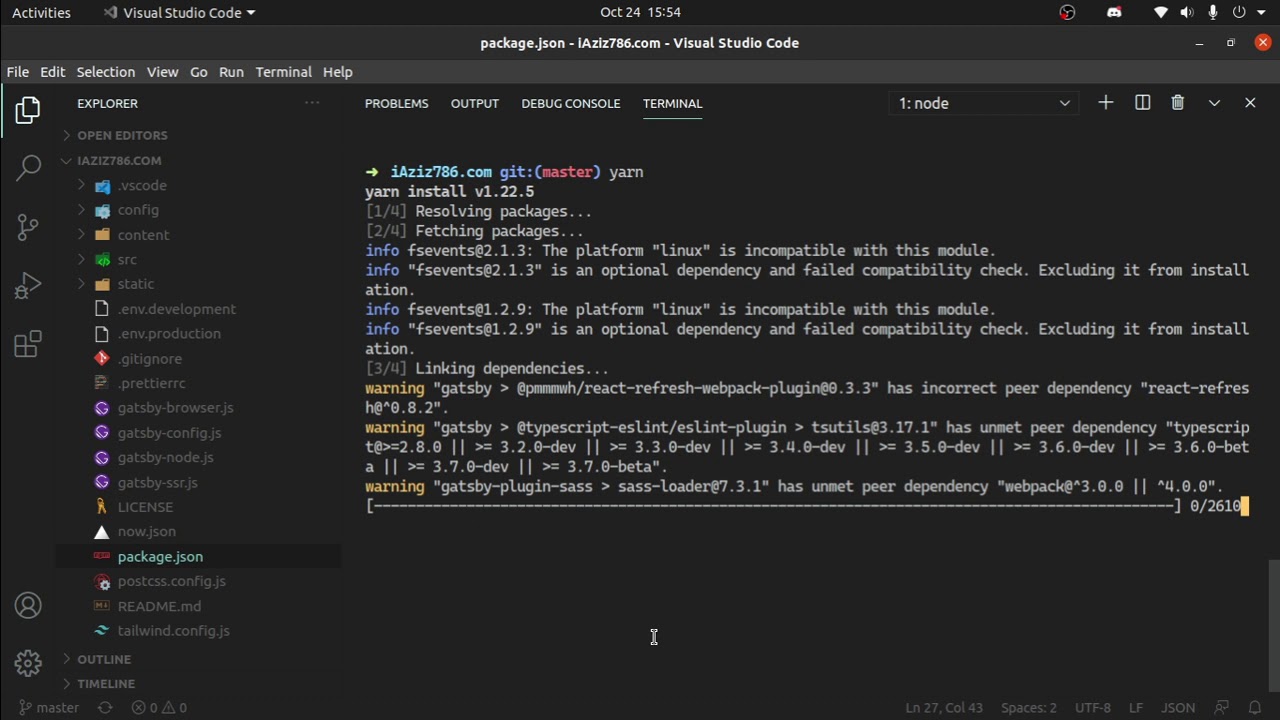
Task: Open errors and warnings count
Action: coord(159,707)
